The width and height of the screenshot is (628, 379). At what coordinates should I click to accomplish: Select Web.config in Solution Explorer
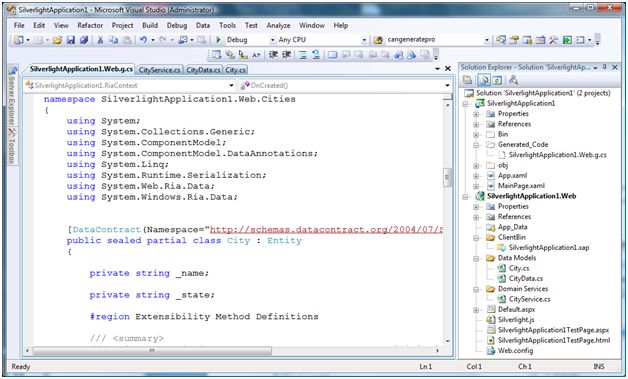515,351
